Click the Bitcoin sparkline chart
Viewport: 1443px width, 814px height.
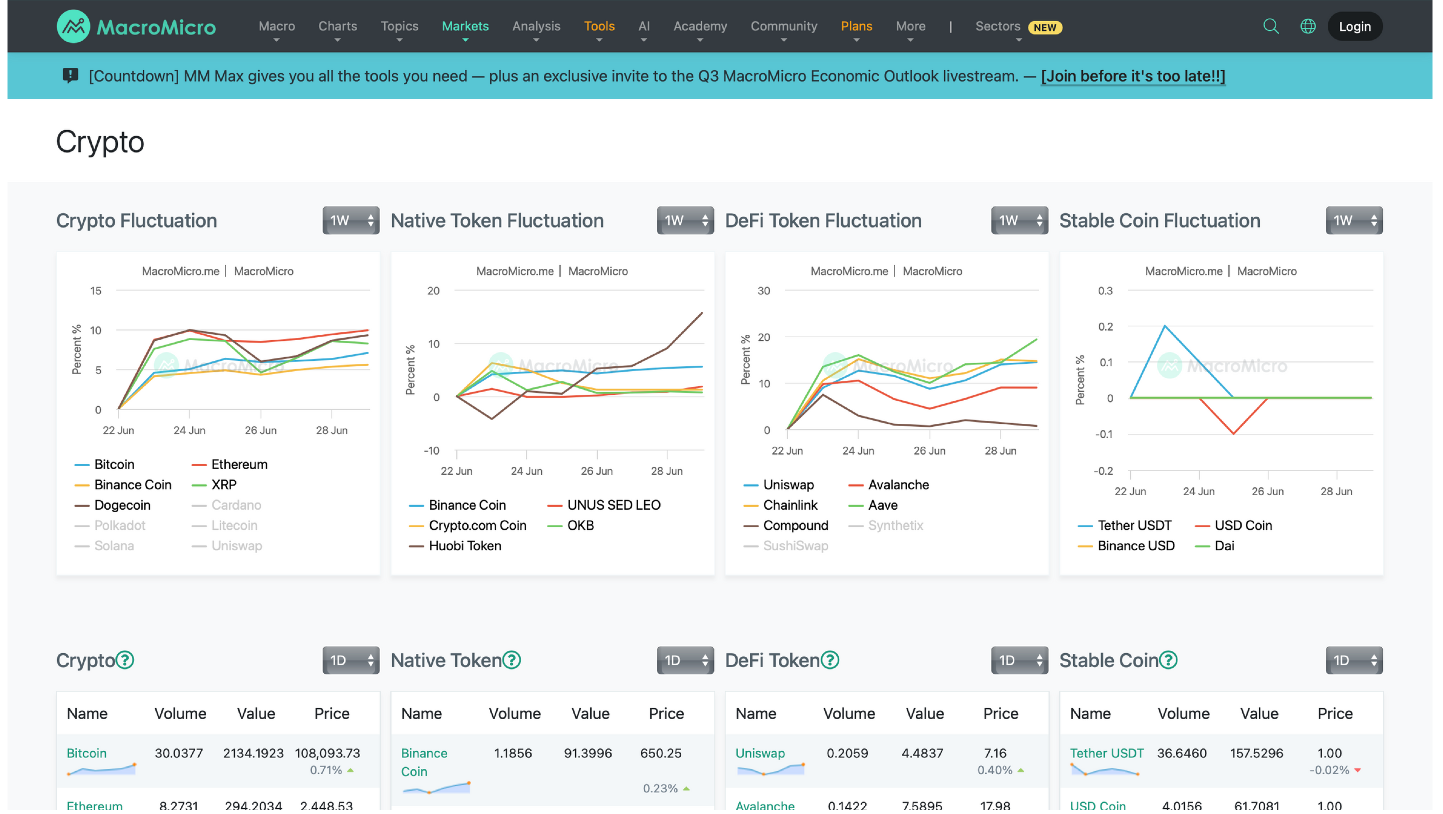(x=101, y=770)
